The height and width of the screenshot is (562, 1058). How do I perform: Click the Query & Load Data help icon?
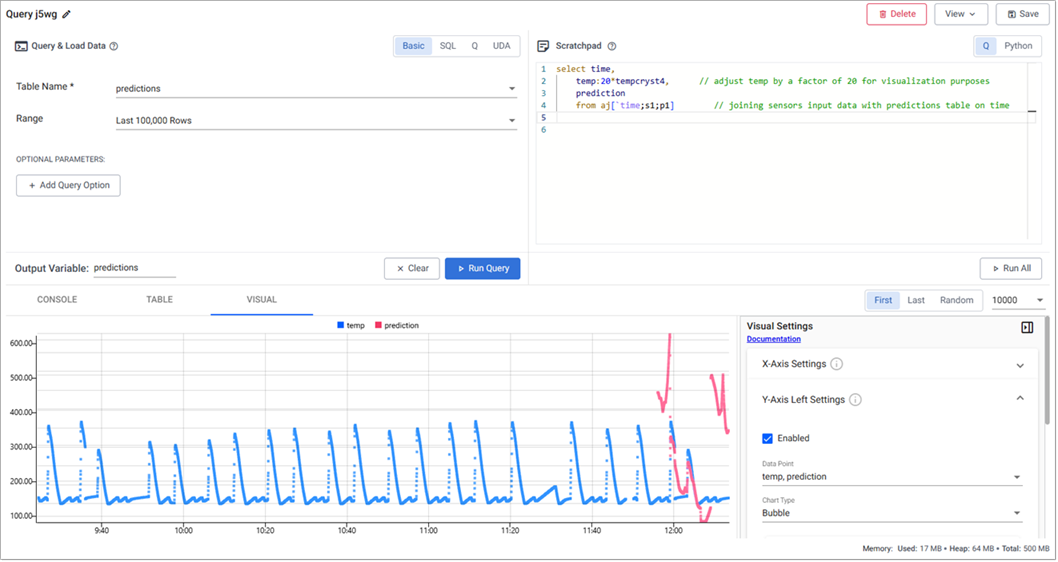[x=114, y=46]
